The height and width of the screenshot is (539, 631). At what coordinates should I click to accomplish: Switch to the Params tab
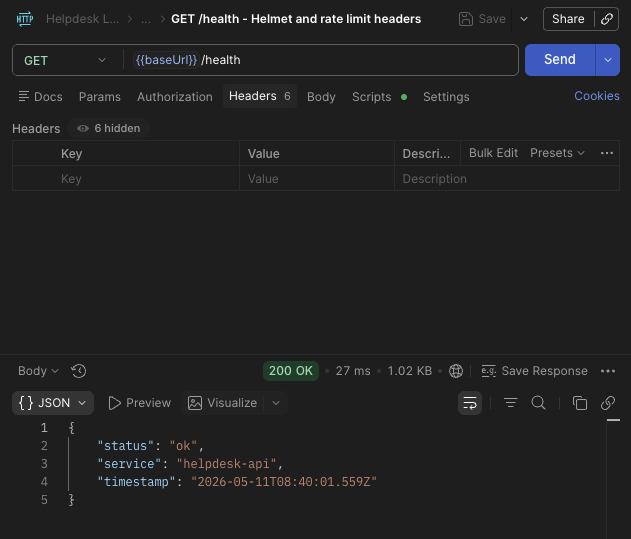100,97
